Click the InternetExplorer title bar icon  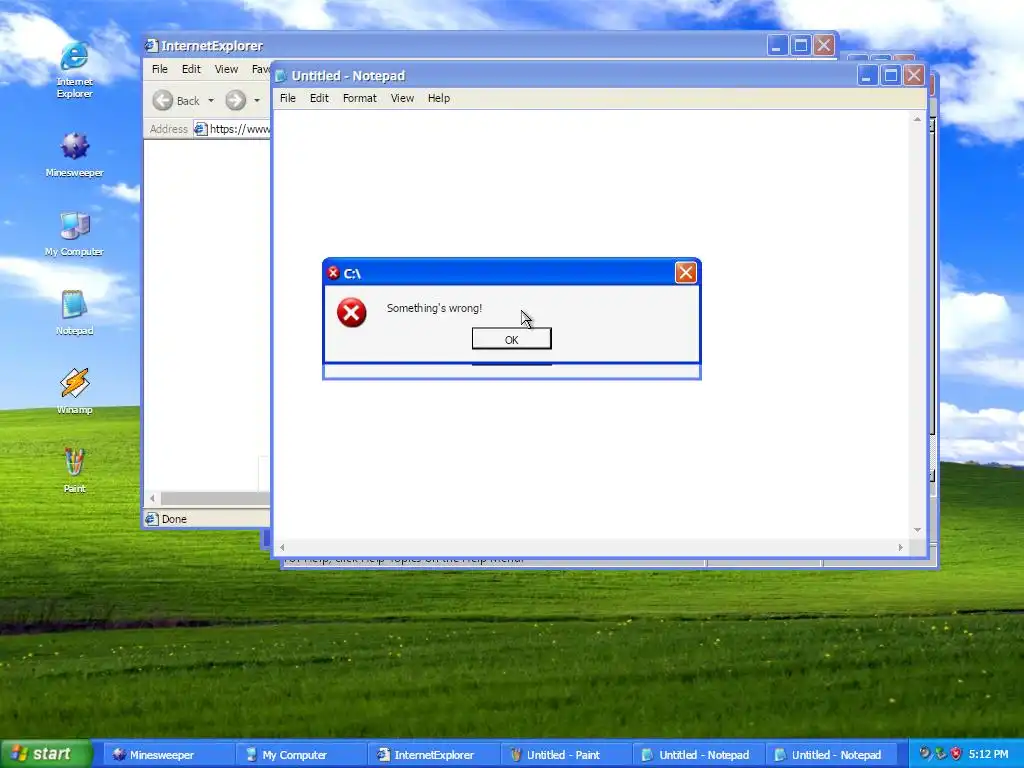152,46
